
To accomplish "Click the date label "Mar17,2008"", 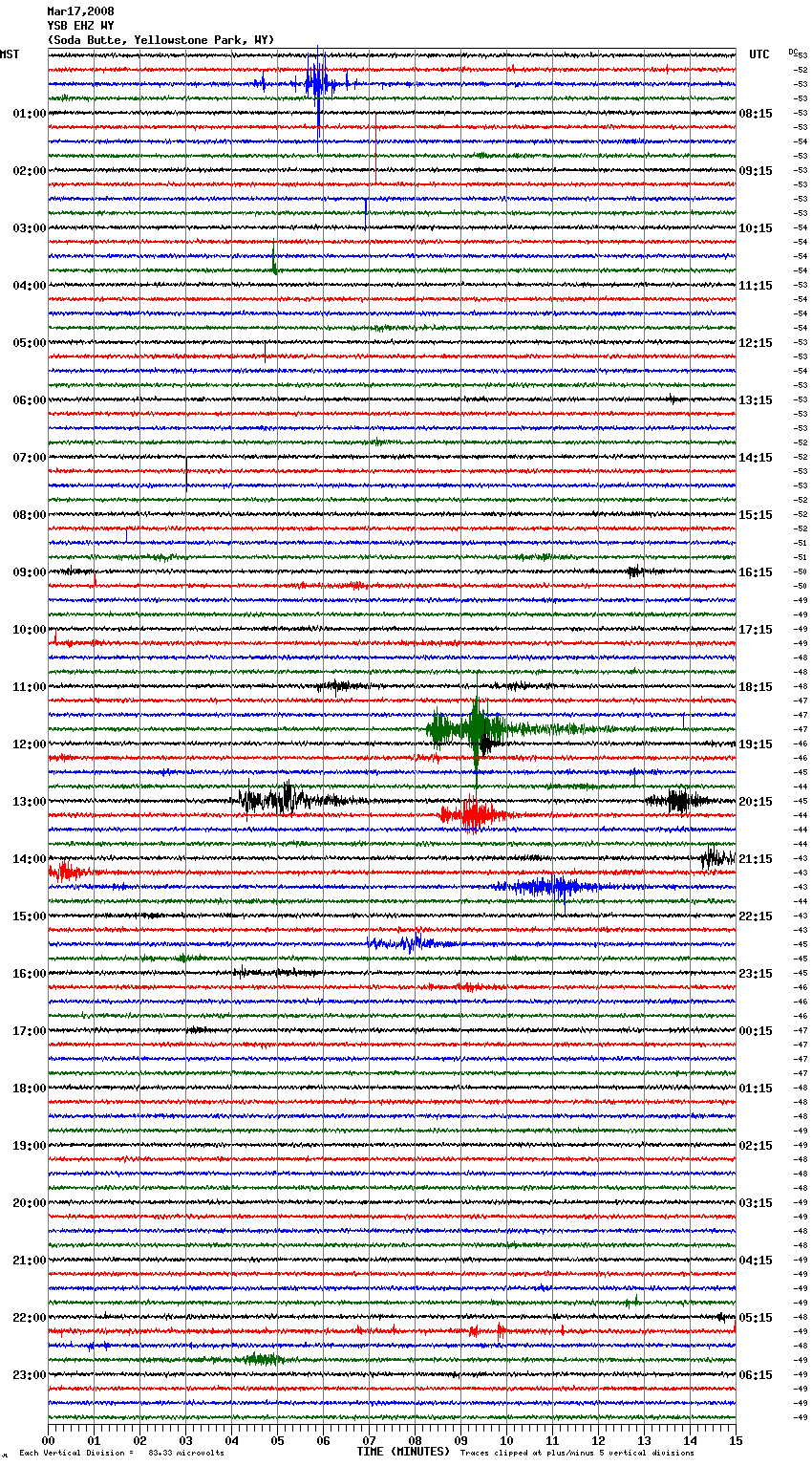I will [x=80, y=11].
